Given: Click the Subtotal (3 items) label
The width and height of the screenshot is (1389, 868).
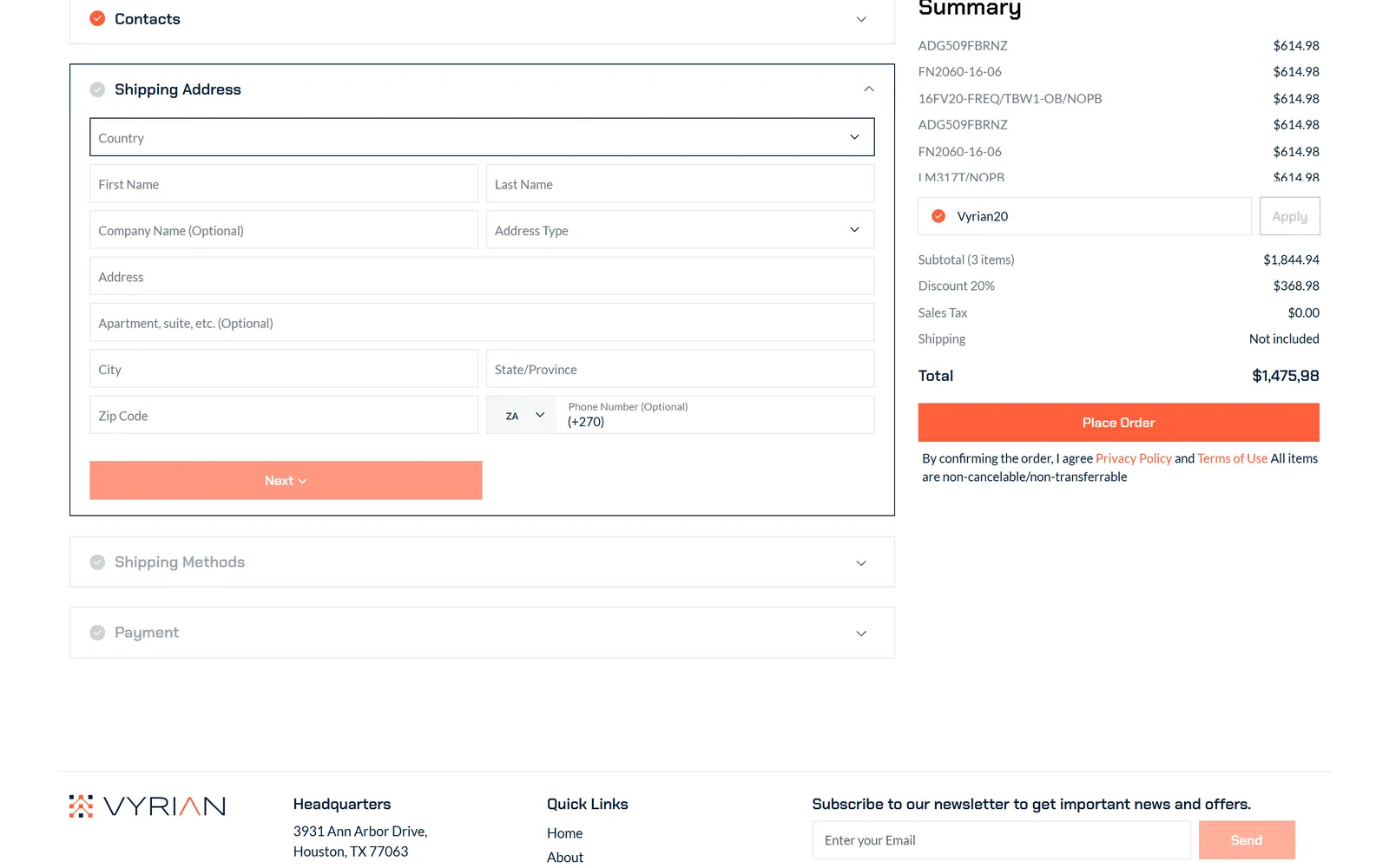Looking at the screenshot, I should click(x=966, y=260).
